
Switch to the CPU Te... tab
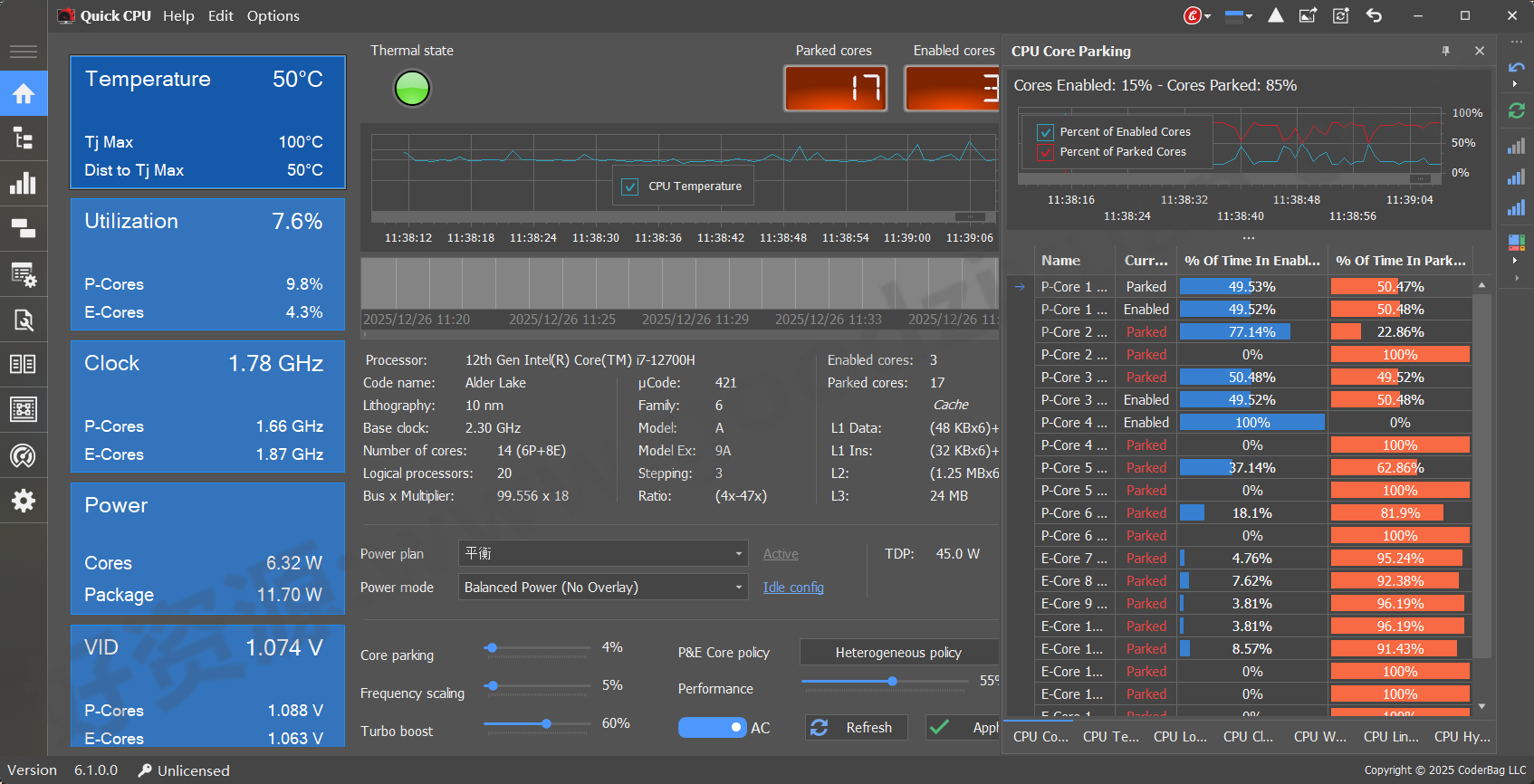(1111, 737)
